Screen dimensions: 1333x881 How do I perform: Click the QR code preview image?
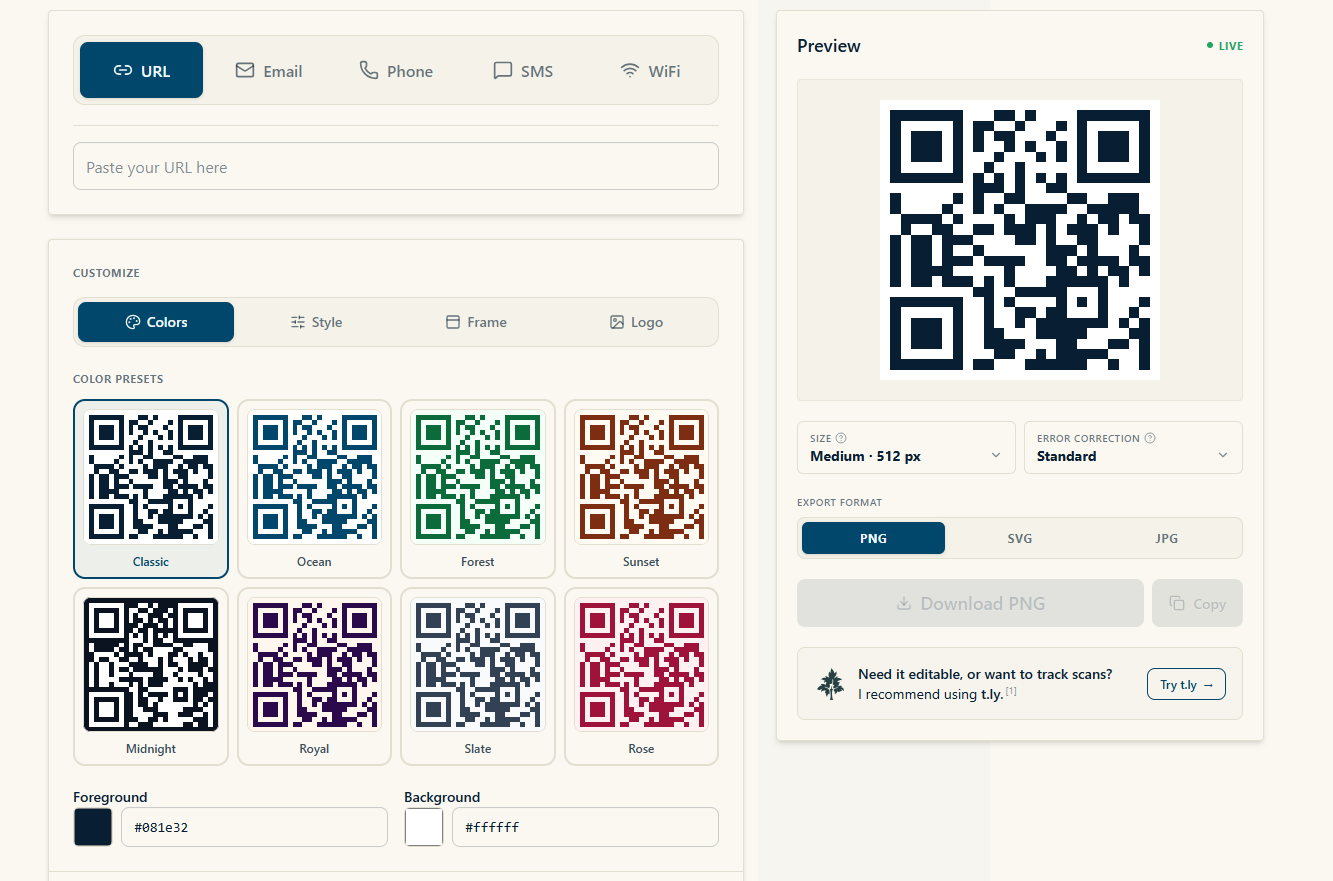pyautogui.click(x=1020, y=240)
